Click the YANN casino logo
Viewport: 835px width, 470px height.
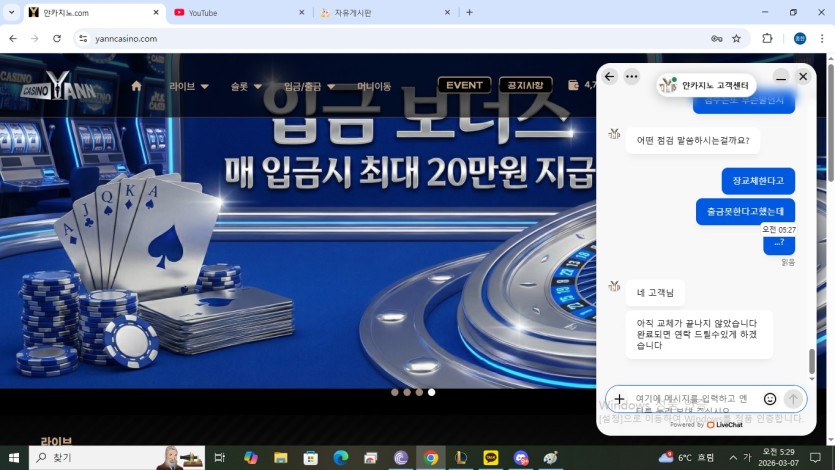click(x=60, y=86)
